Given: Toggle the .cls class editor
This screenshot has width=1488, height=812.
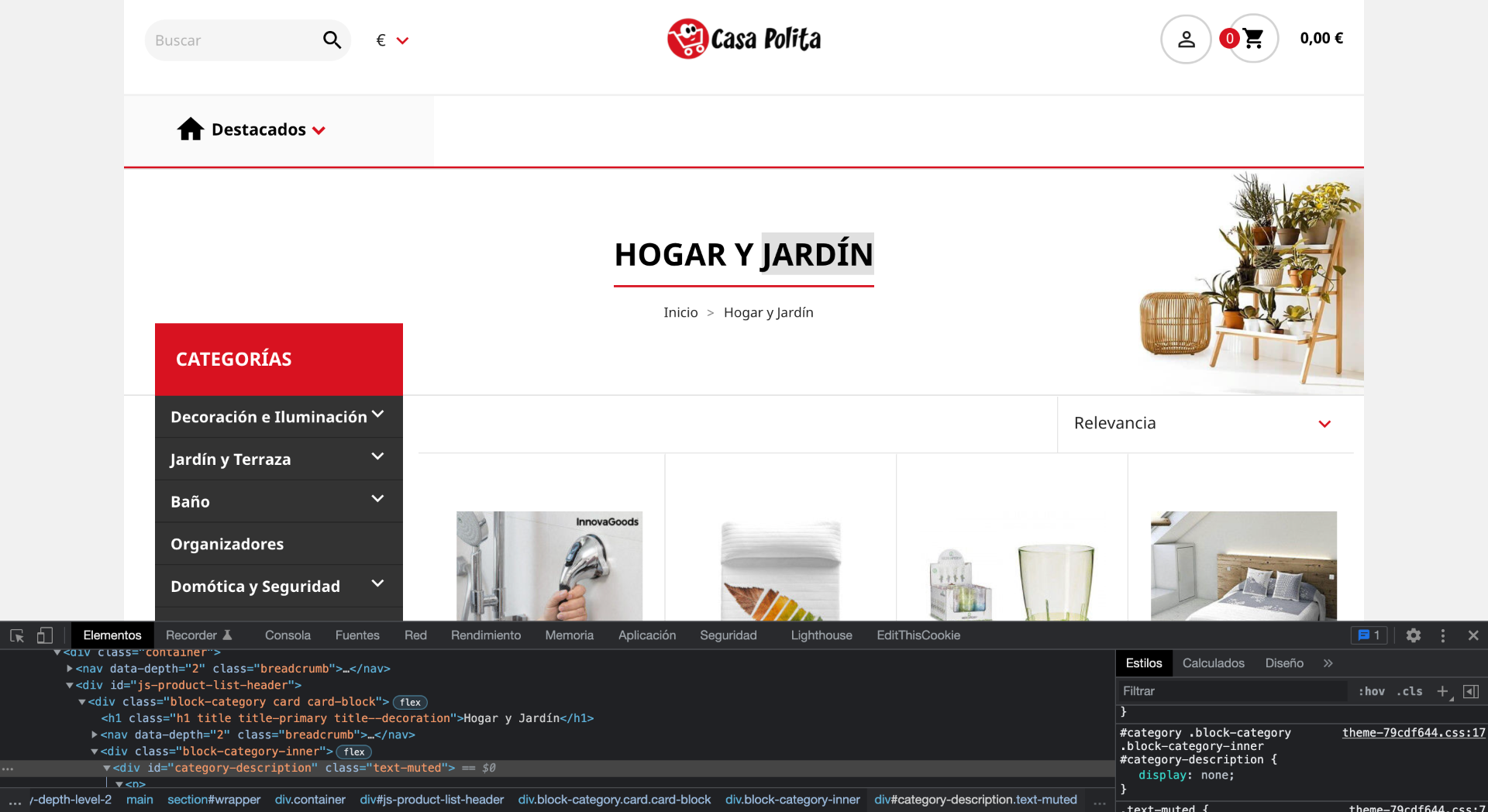Looking at the screenshot, I should pyautogui.click(x=1410, y=691).
